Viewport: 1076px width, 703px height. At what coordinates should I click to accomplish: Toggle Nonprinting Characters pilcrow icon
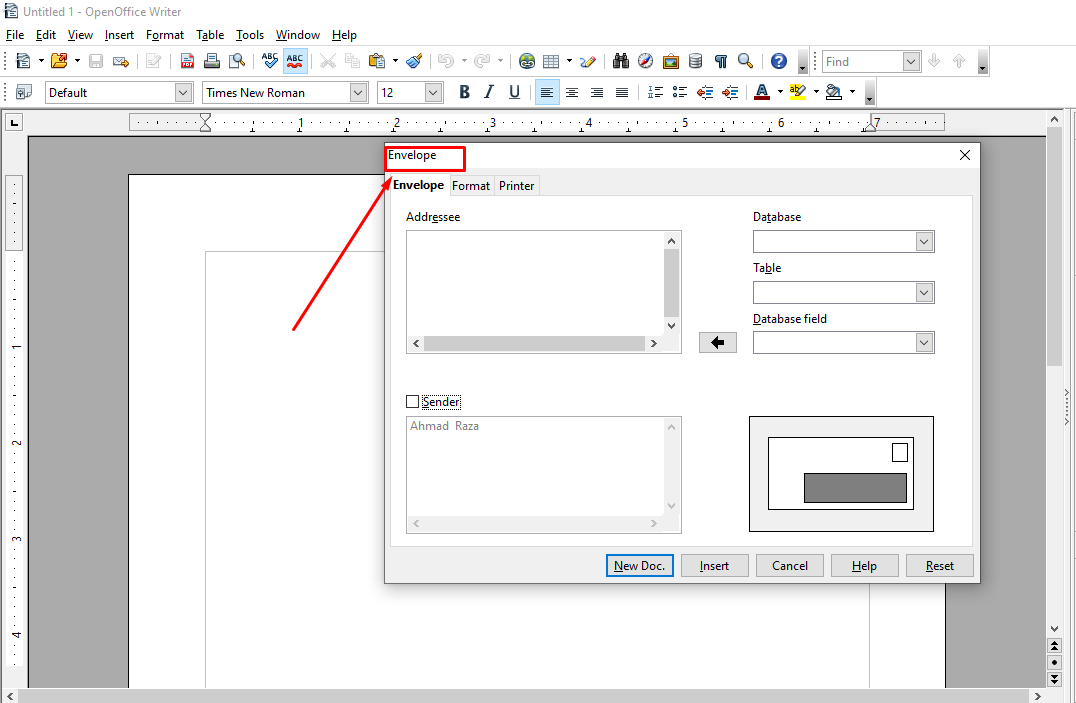point(721,61)
